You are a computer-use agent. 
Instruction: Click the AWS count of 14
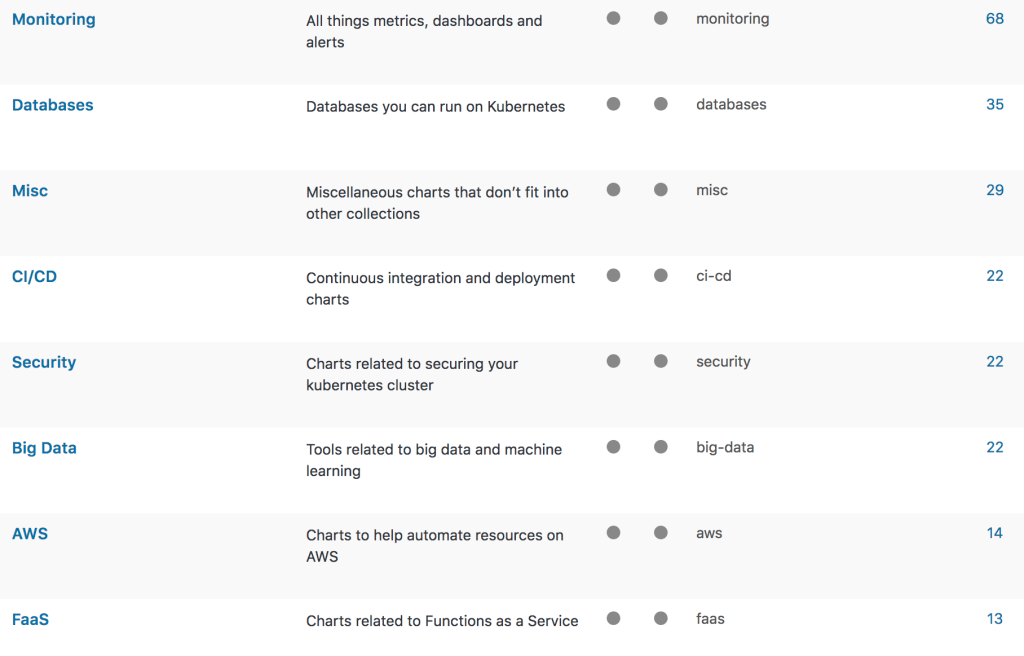995,533
